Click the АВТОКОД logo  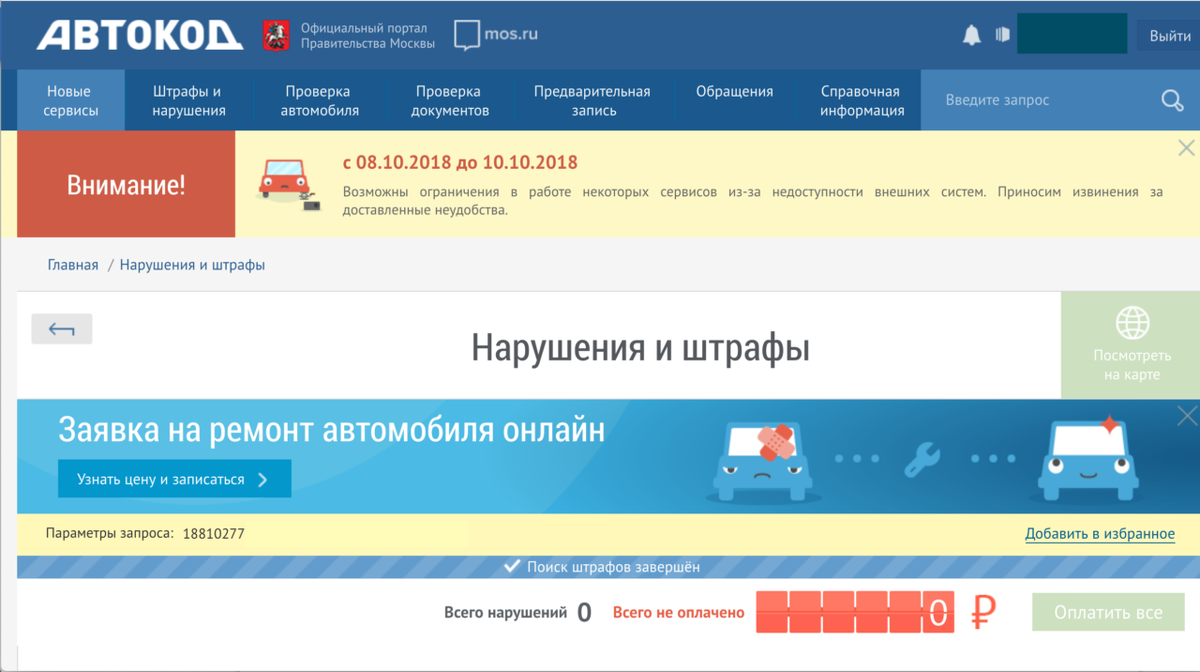pos(140,33)
